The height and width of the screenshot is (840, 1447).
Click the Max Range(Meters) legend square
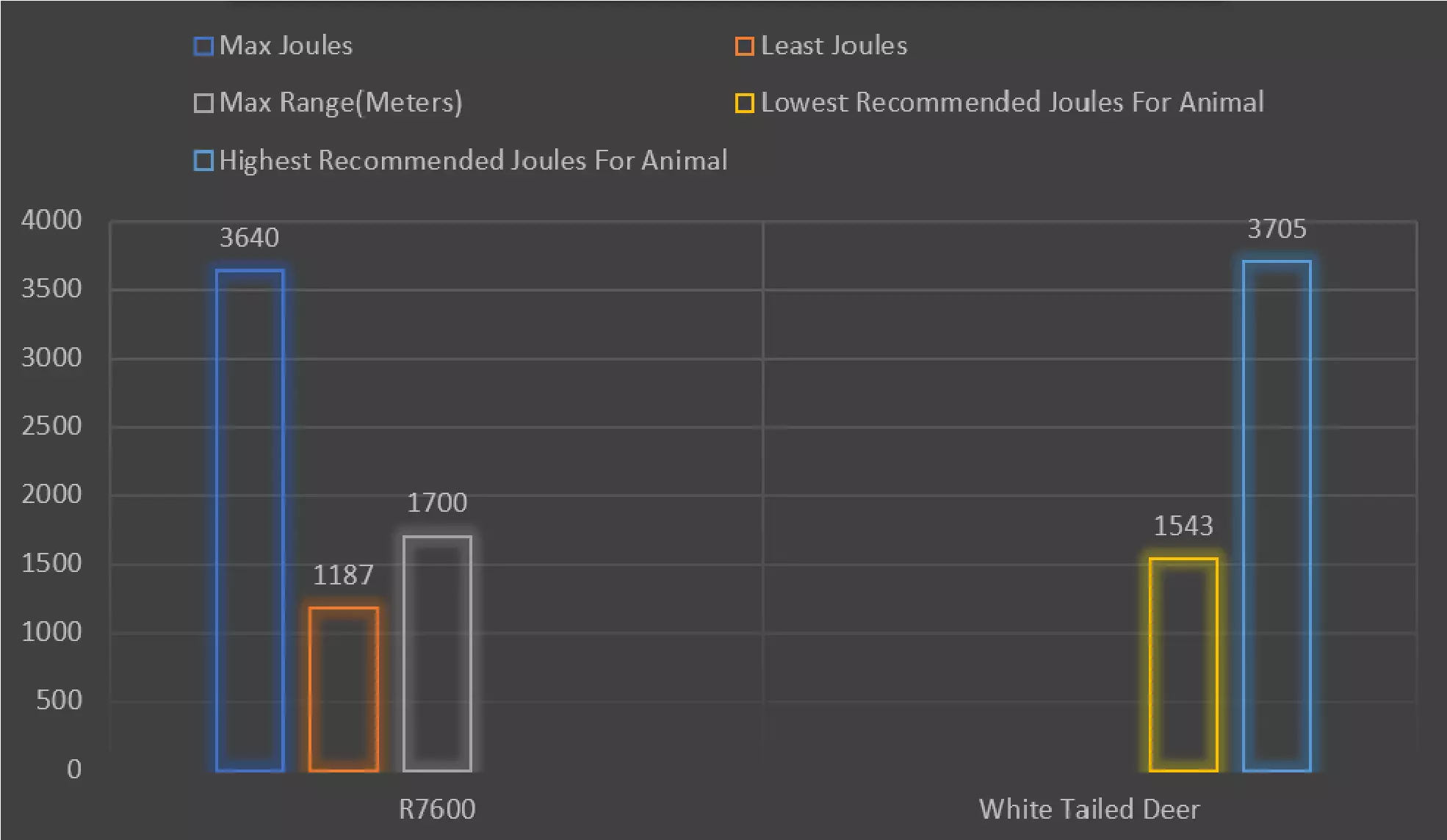pos(203,103)
